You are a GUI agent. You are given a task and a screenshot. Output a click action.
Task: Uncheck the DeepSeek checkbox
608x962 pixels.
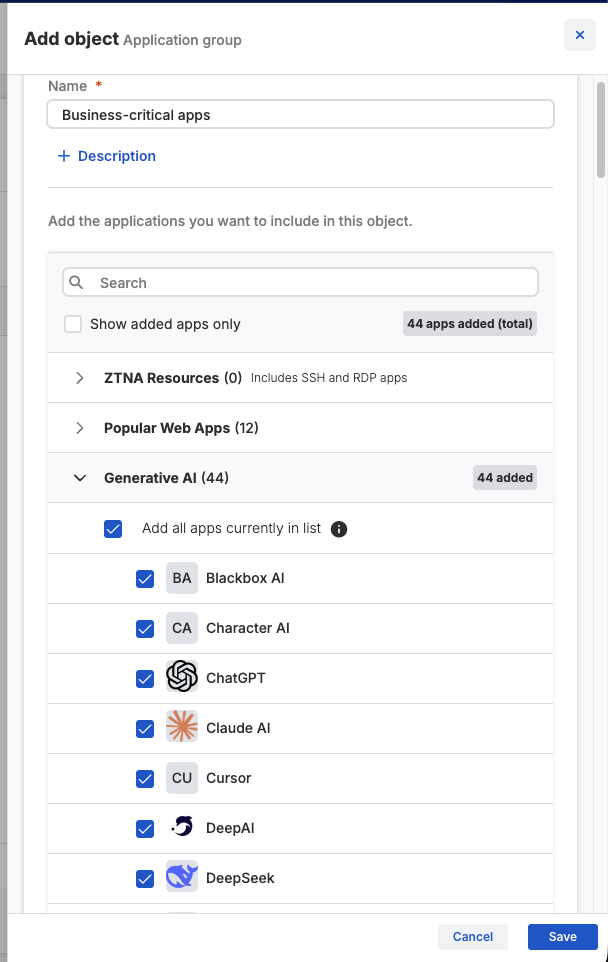pyautogui.click(x=145, y=879)
